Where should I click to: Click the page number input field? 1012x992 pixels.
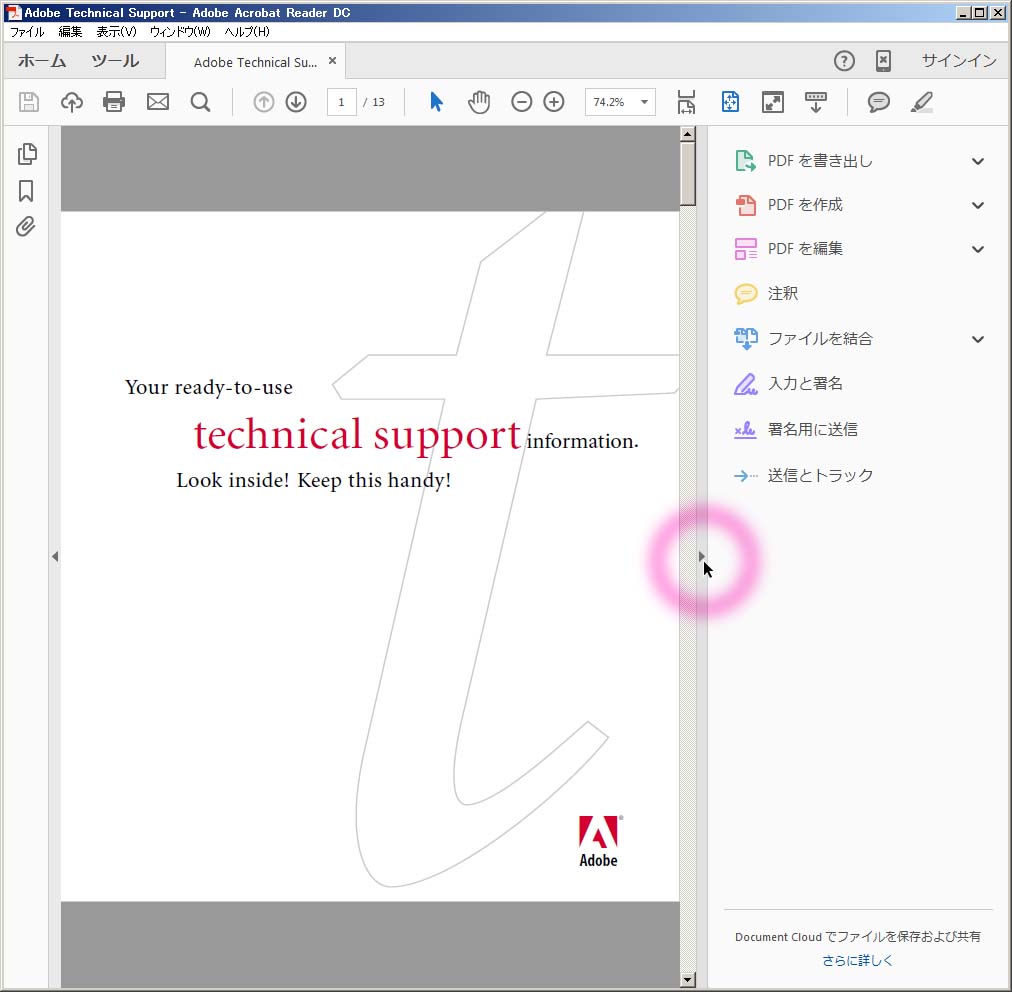pyautogui.click(x=341, y=102)
